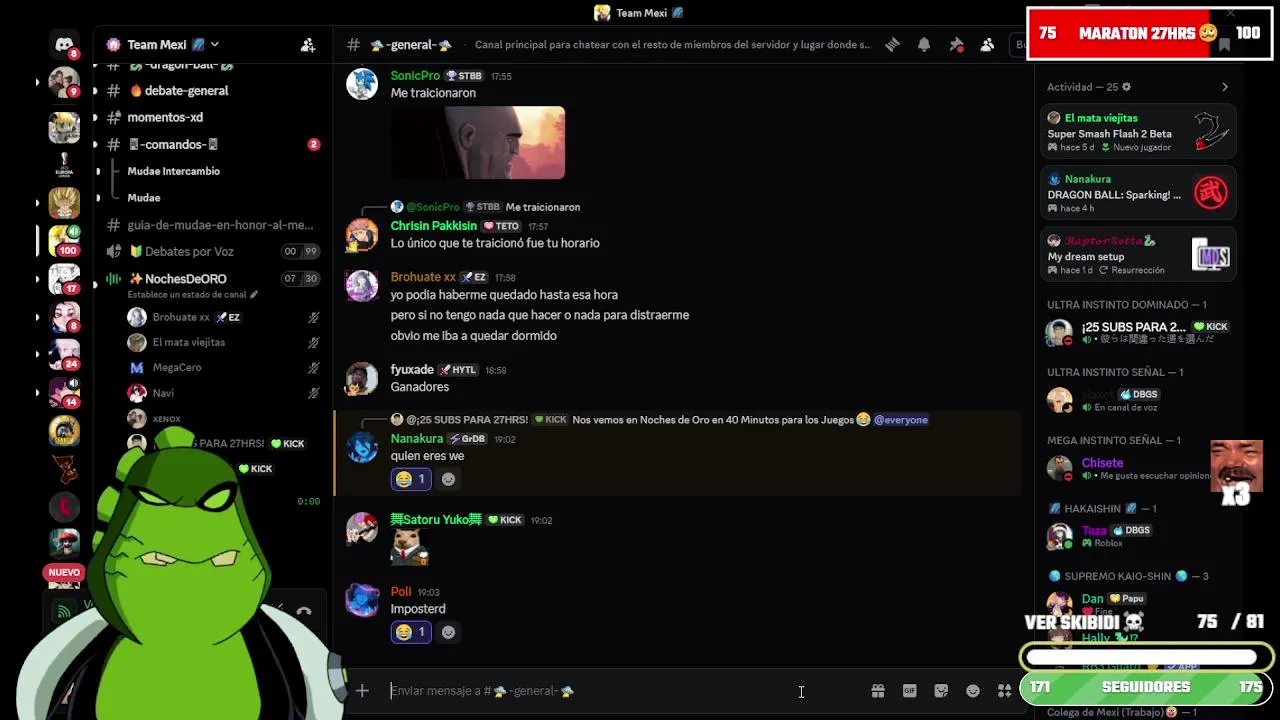Toggle the laughing reaction on Poll's Imposterd message
The image size is (1280, 720).
(x=411, y=632)
